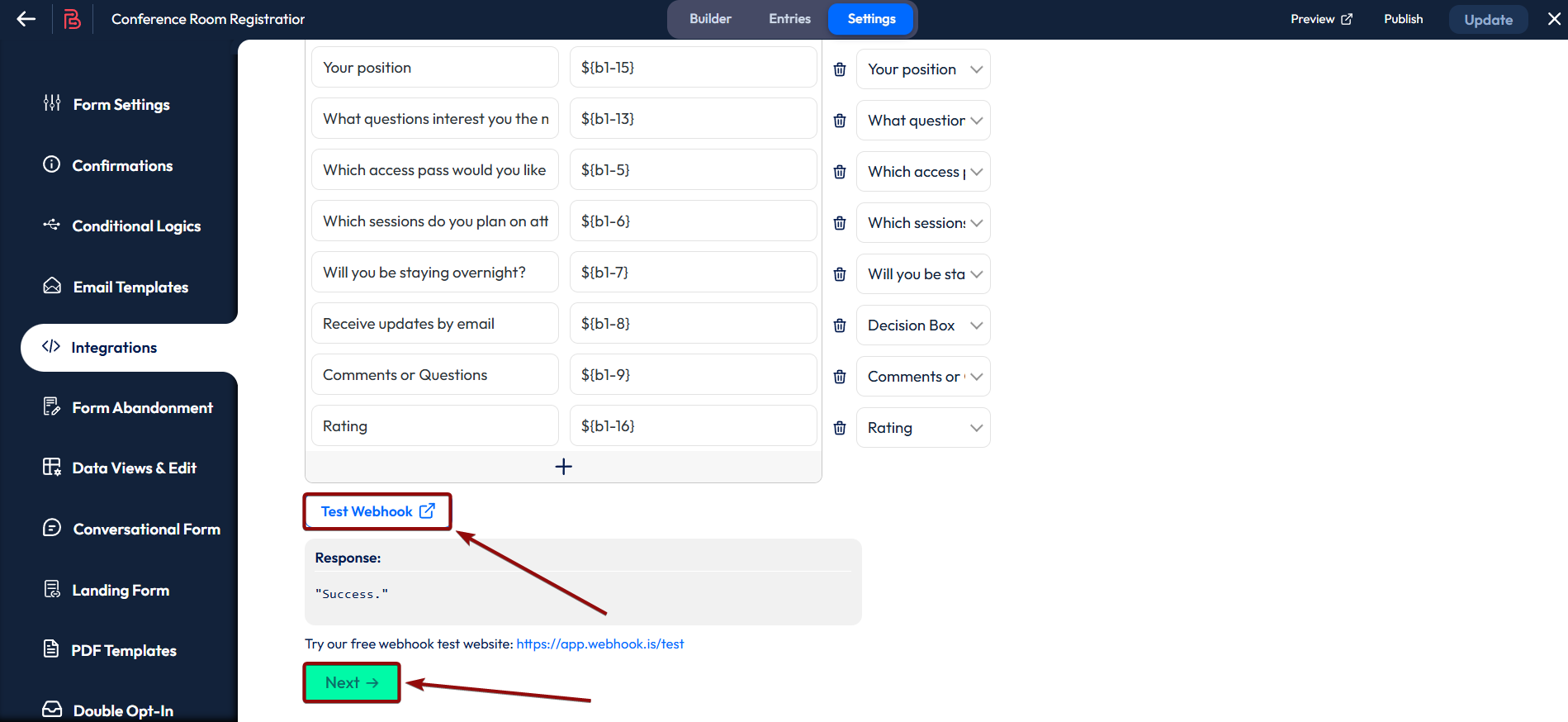1568x722 pixels.
Task: Click the Conversational Form chat icon
Action: point(52,528)
